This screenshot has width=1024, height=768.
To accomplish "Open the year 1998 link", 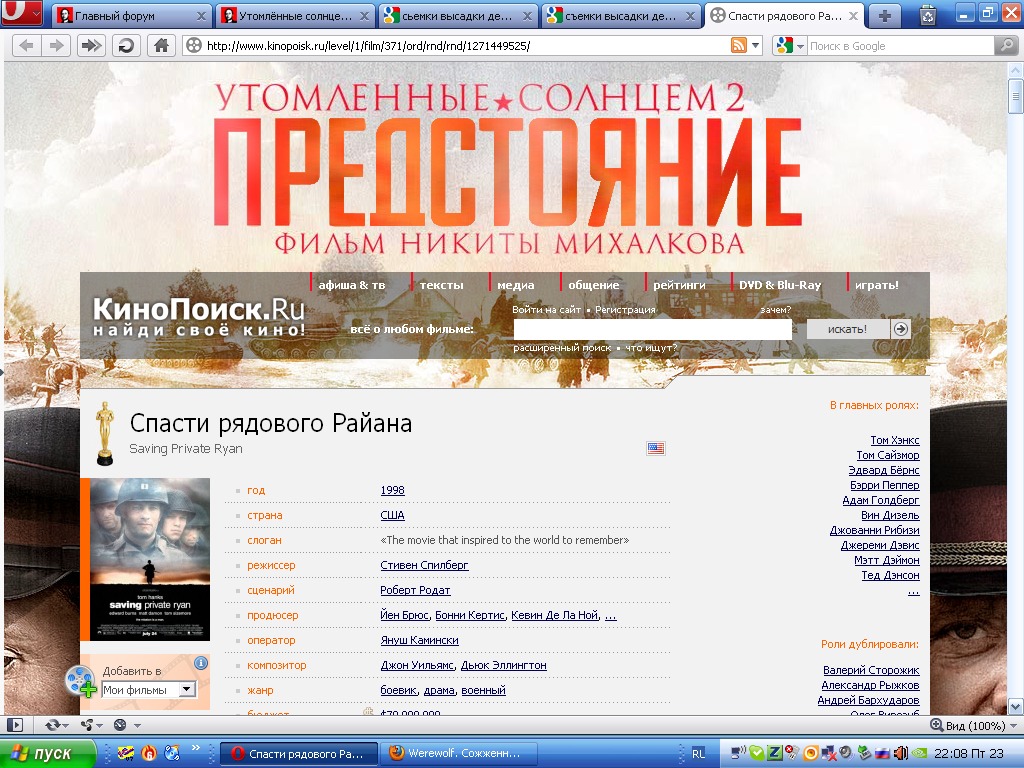I will click(392, 490).
